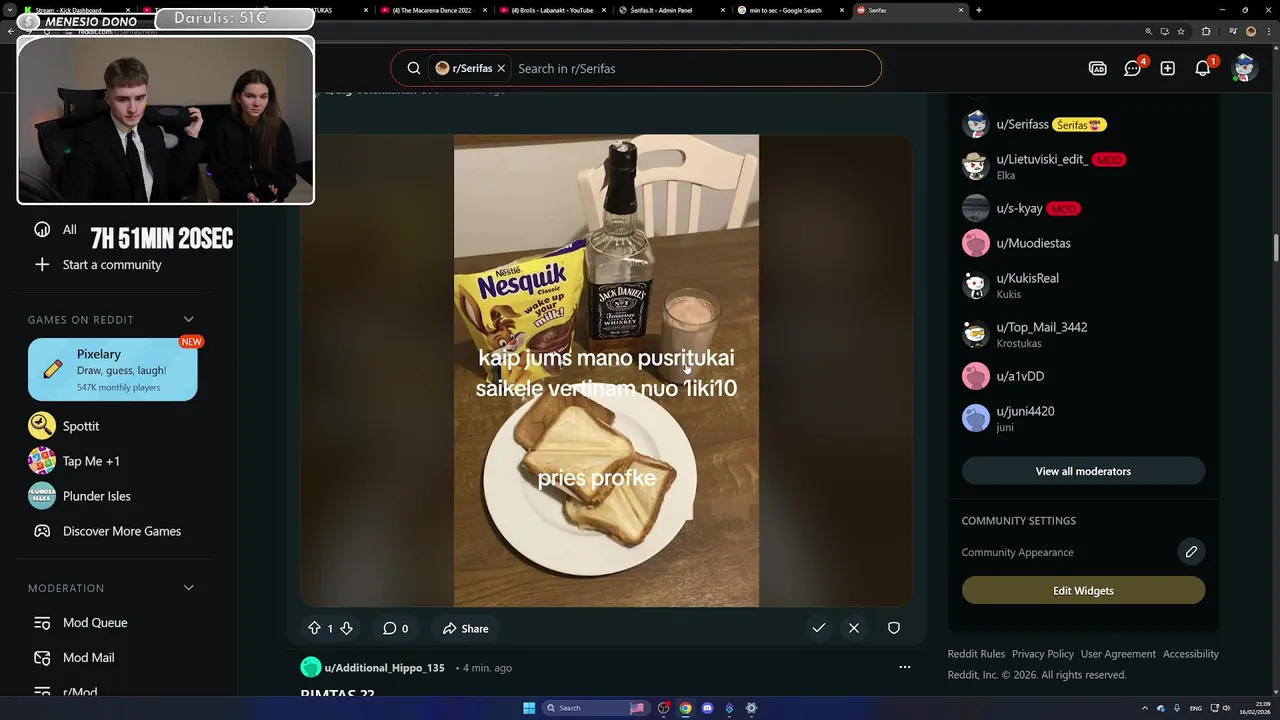Open the Tap Me +1 game

tap(91, 461)
